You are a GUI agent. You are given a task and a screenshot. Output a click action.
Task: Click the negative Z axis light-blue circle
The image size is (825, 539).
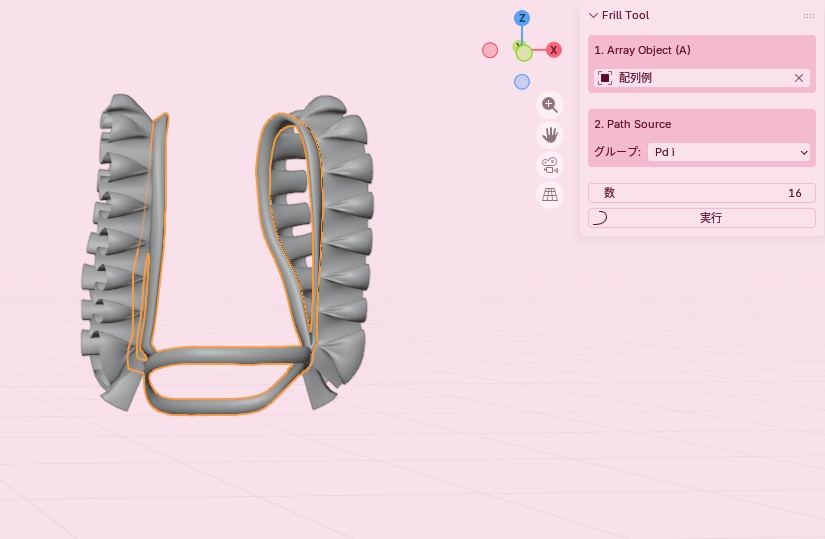(522, 82)
